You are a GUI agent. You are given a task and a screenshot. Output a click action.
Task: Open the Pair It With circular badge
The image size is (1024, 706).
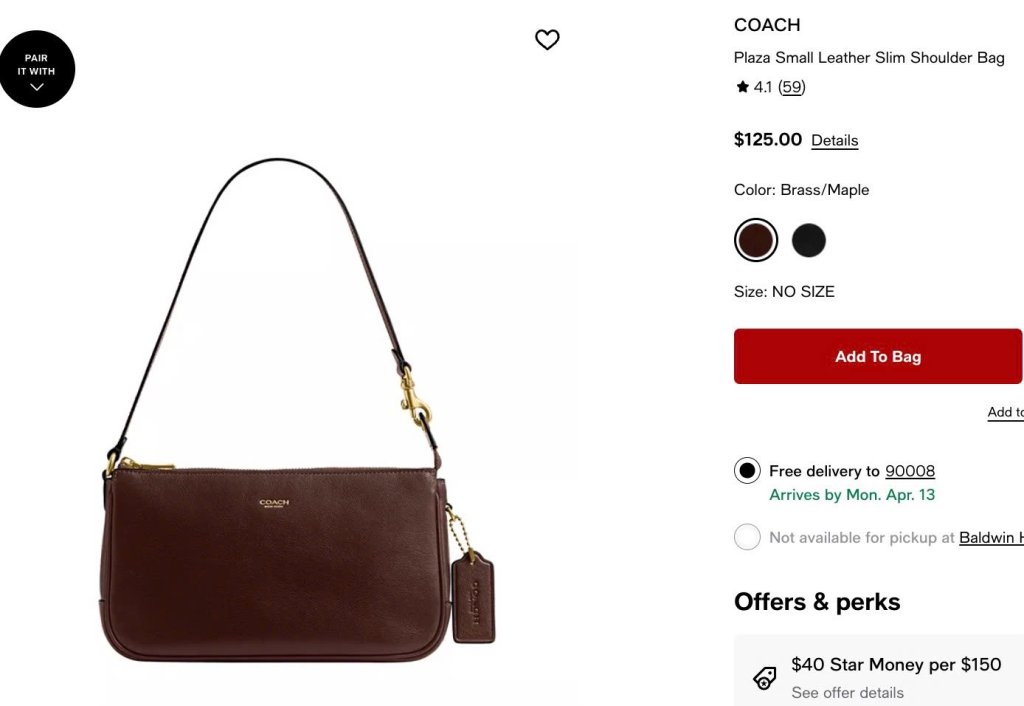click(37, 69)
